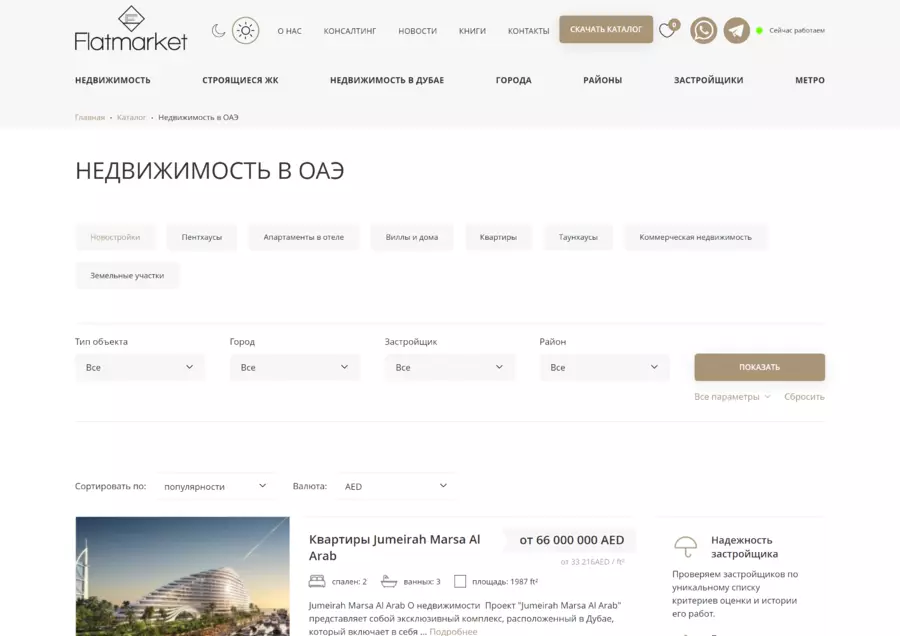The width and height of the screenshot is (900, 636).
Task: Open СТРОЯЩИЕСЯ ЖК navigation item
Action: (x=240, y=80)
